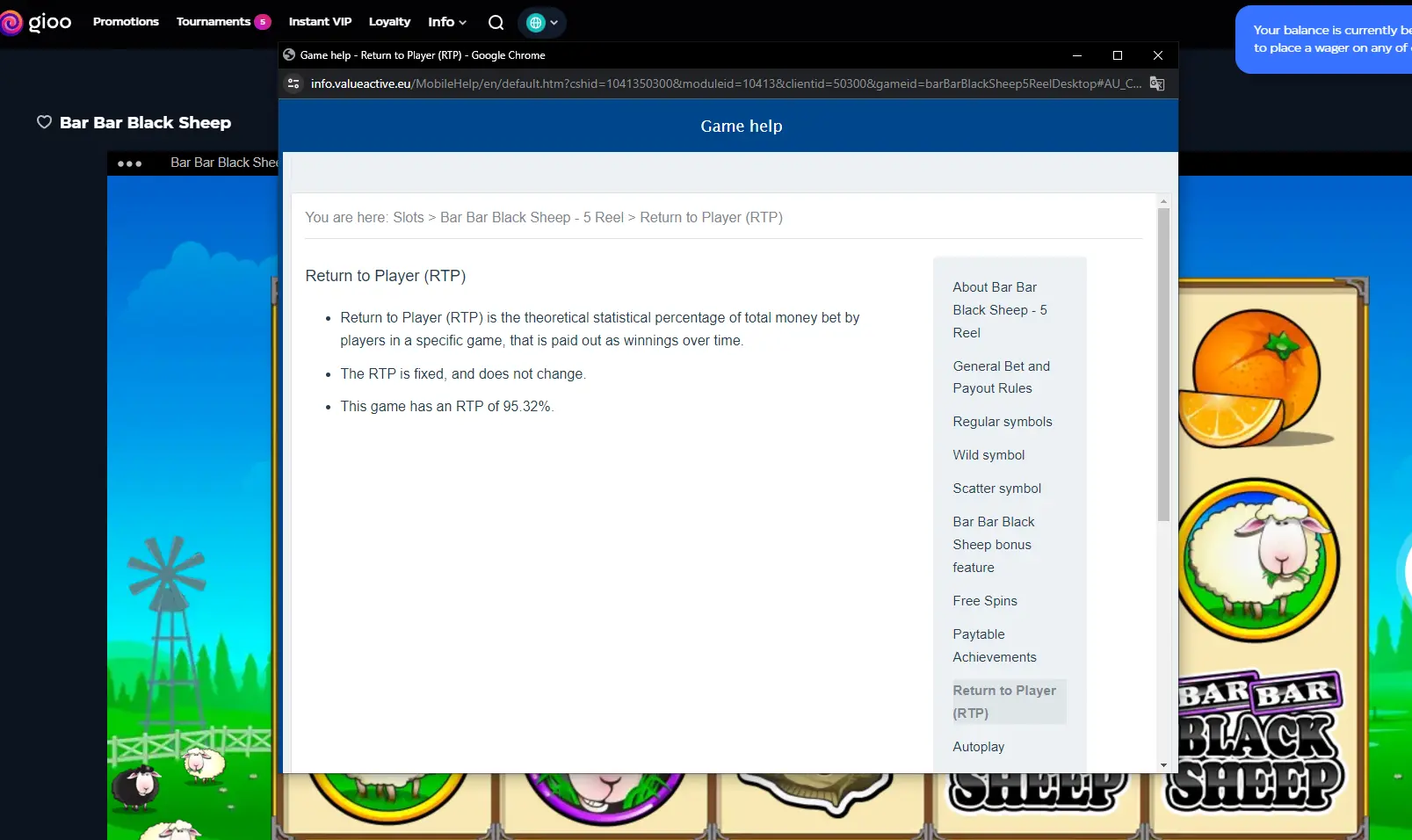
Task: Open the site search magnifier icon
Action: pos(496,23)
